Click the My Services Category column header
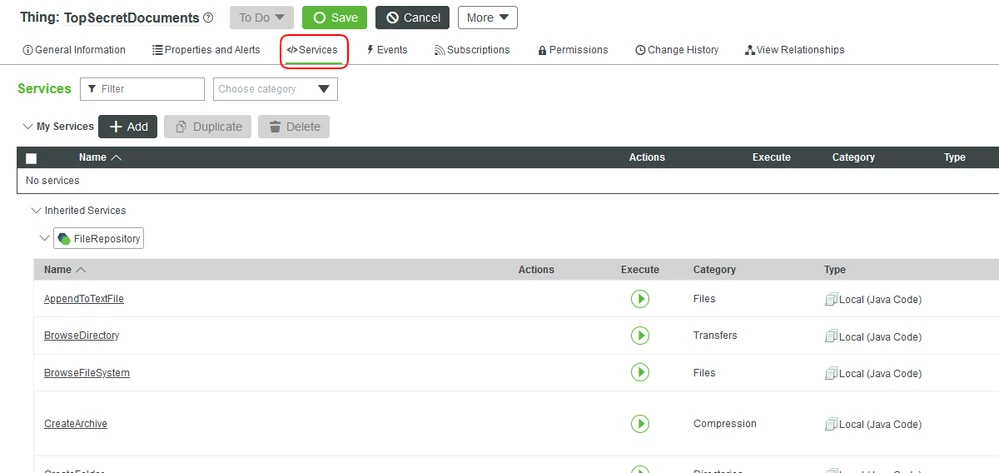This screenshot has width=999, height=473. (x=853, y=157)
